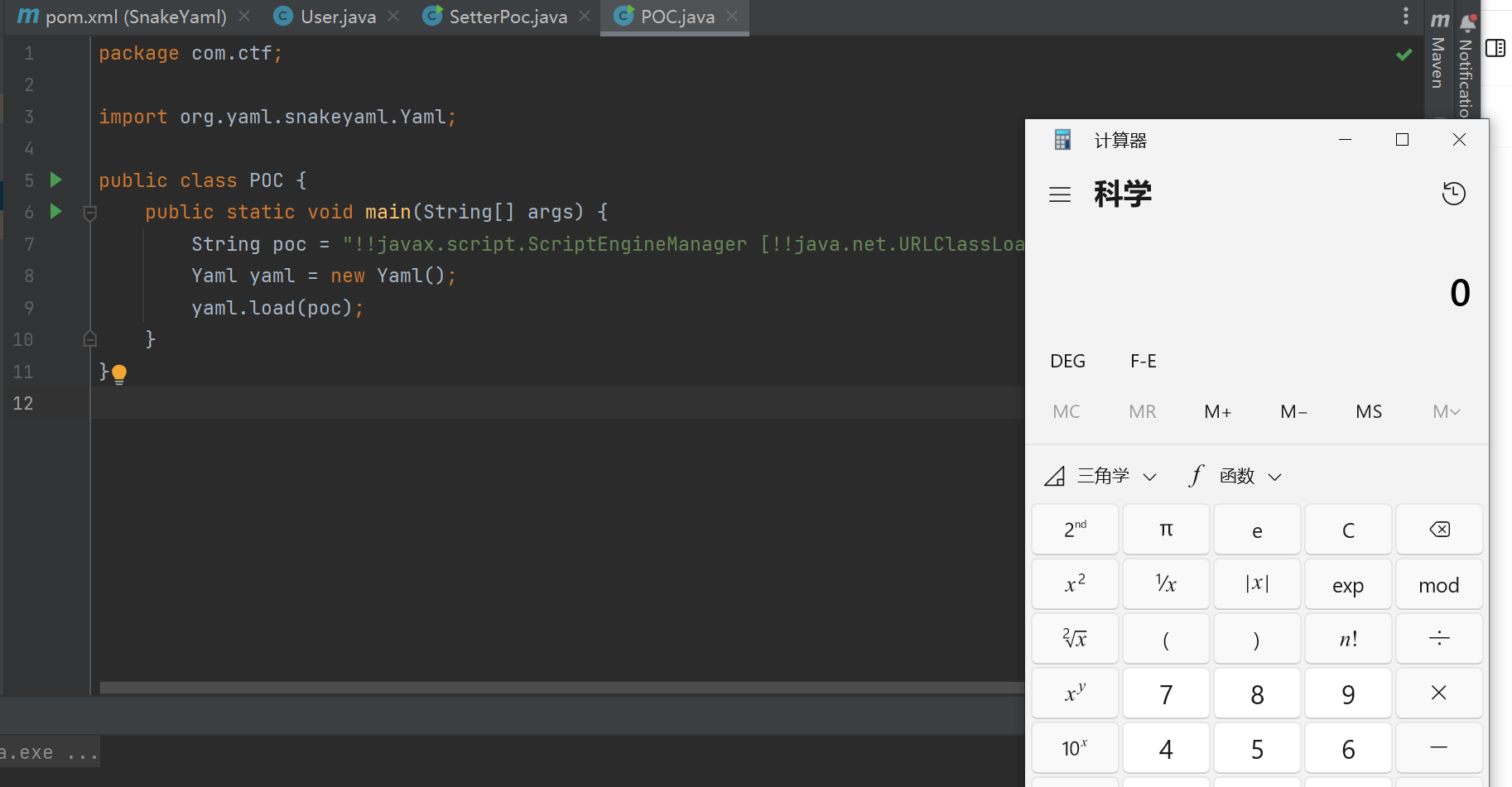Image resolution: width=1512 pixels, height=787 pixels.
Task: Click the digit 5 key
Action: tap(1257, 748)
